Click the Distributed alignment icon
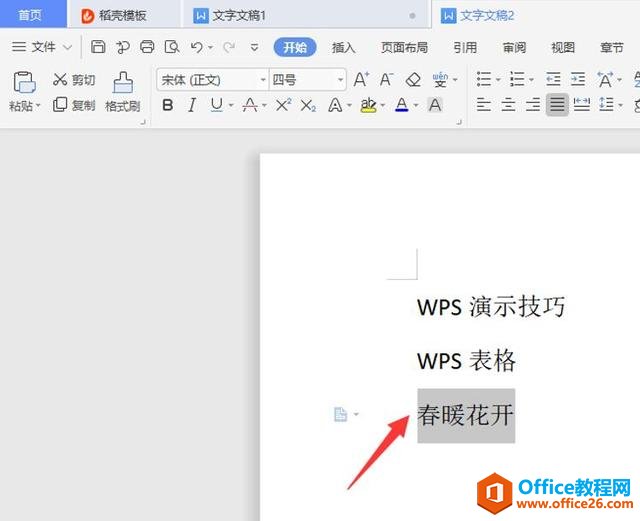640x521 pixels. (x=582, y=105)
